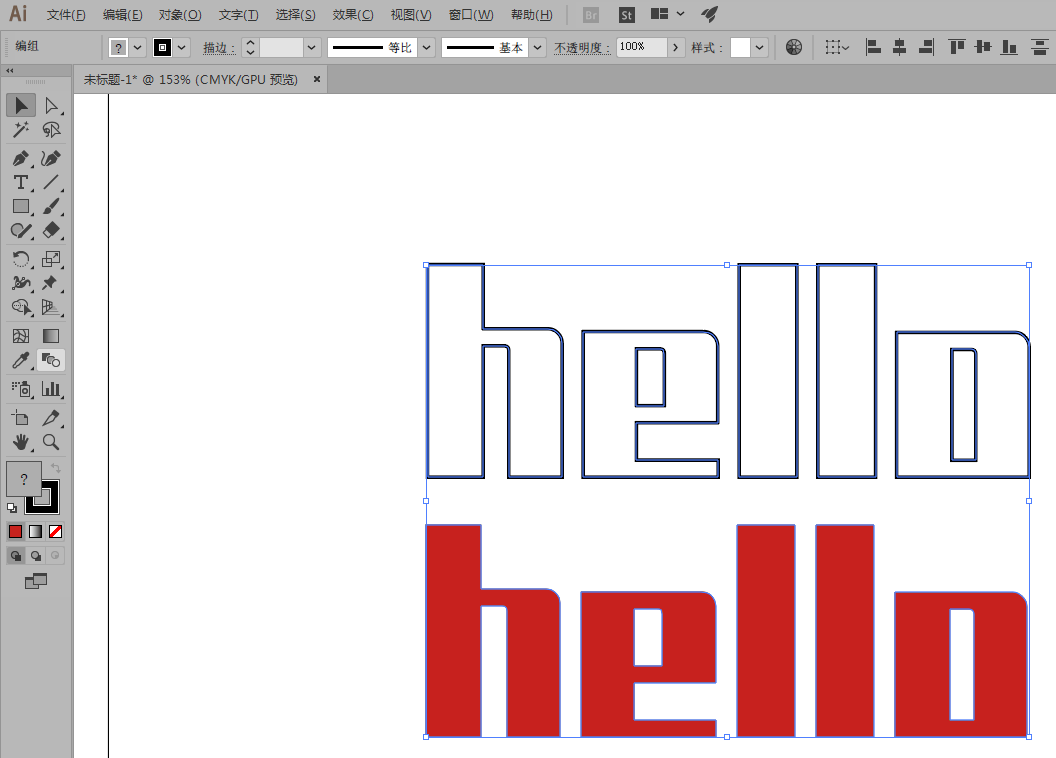Viewport: 1056px width, 758px height.
Task: Set fill to None (red slash)
Action: 55,531
